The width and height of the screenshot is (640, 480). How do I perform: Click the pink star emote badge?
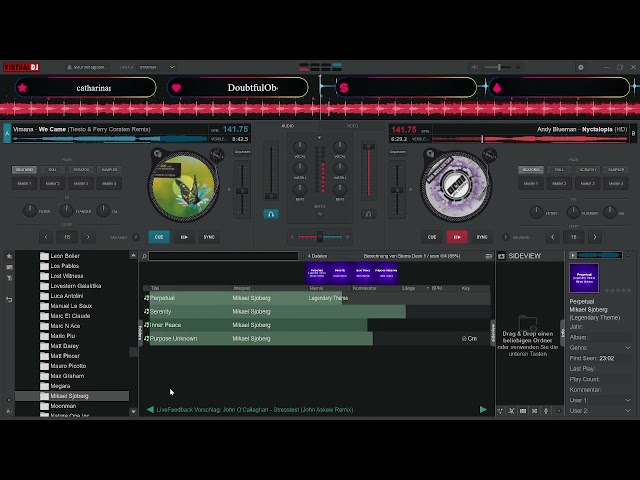[22, 88]
